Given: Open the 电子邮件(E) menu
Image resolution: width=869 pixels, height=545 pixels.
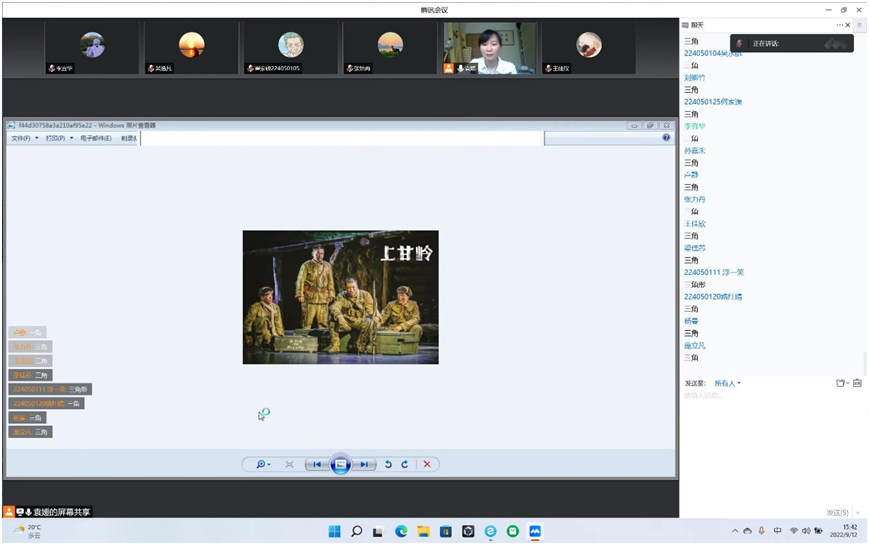Looking at the screenshot, I should click(x=96, y=138).
